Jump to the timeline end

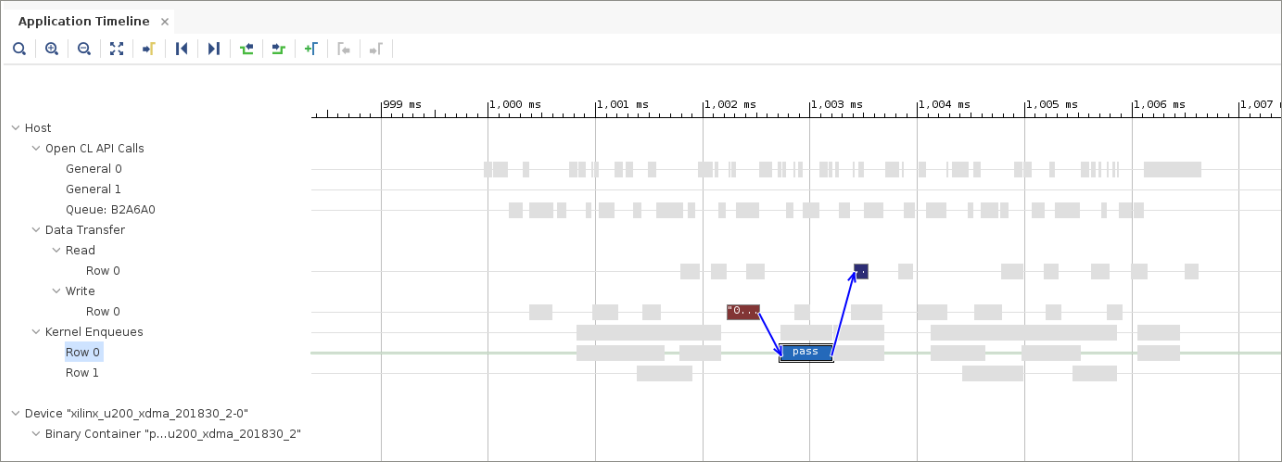213,48
